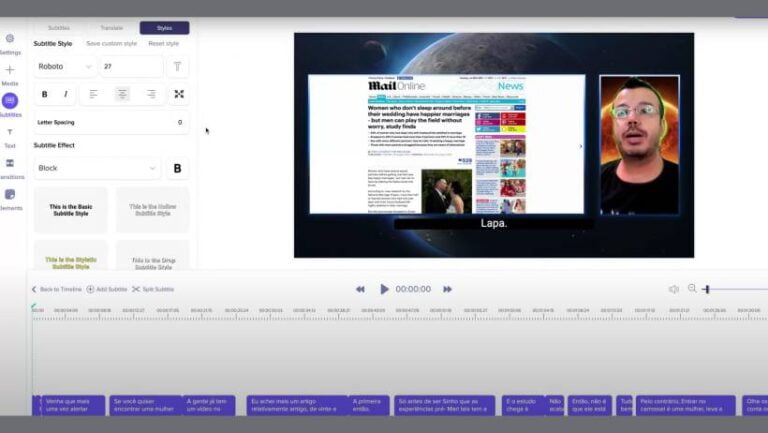This screenshot has width=768, height=433.
Task: Open Settings in the left sidebar
Action: [x=10, y=40]
